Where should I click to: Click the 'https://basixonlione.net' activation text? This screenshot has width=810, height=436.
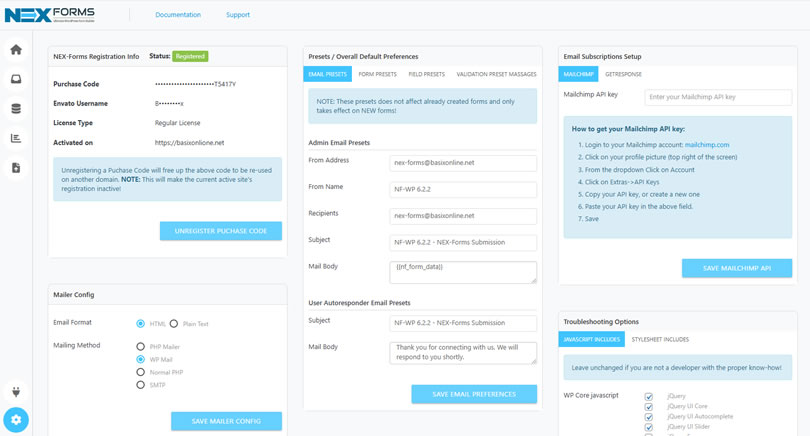[190, 143]
